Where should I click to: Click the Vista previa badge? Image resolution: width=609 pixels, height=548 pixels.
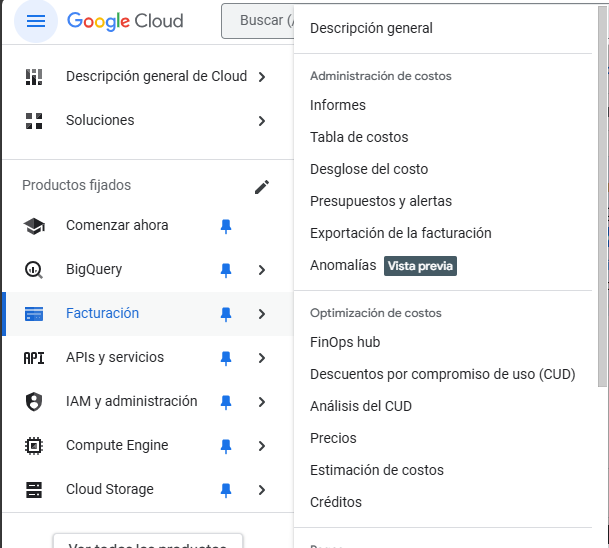(x=420, y=266)
